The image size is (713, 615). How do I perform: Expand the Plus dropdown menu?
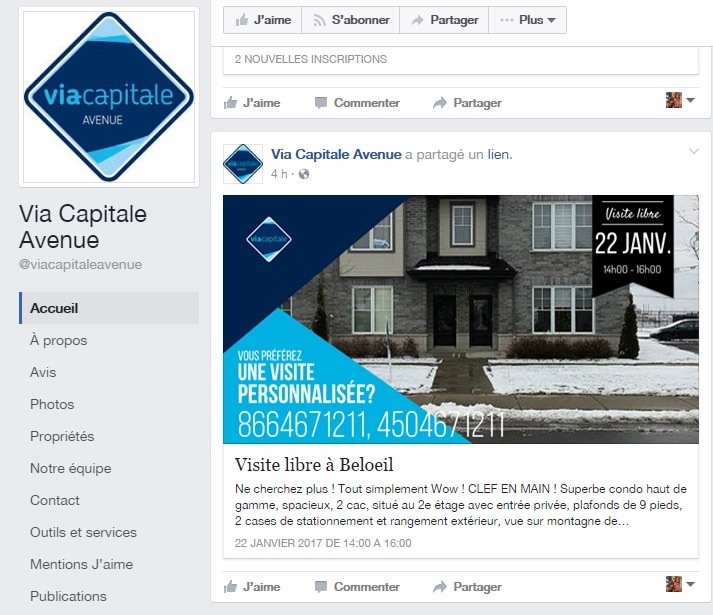527,20
